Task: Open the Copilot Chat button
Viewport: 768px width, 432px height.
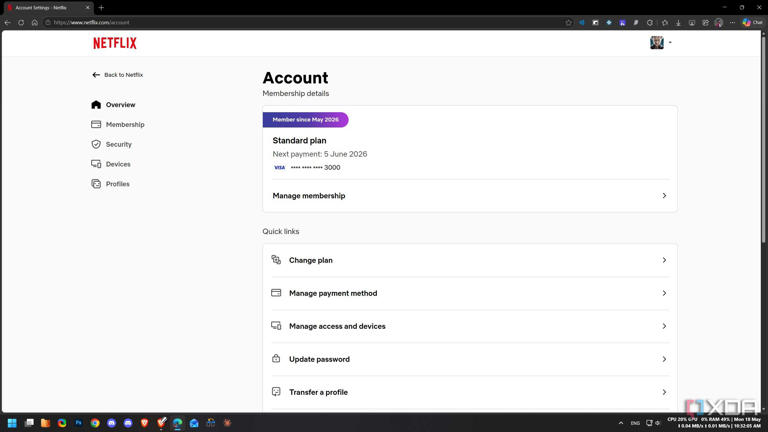Action: [752, 23]
